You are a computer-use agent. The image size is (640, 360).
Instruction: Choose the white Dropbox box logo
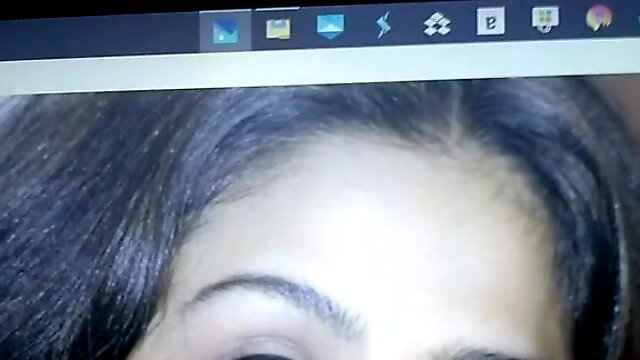(x=436, y=24)
